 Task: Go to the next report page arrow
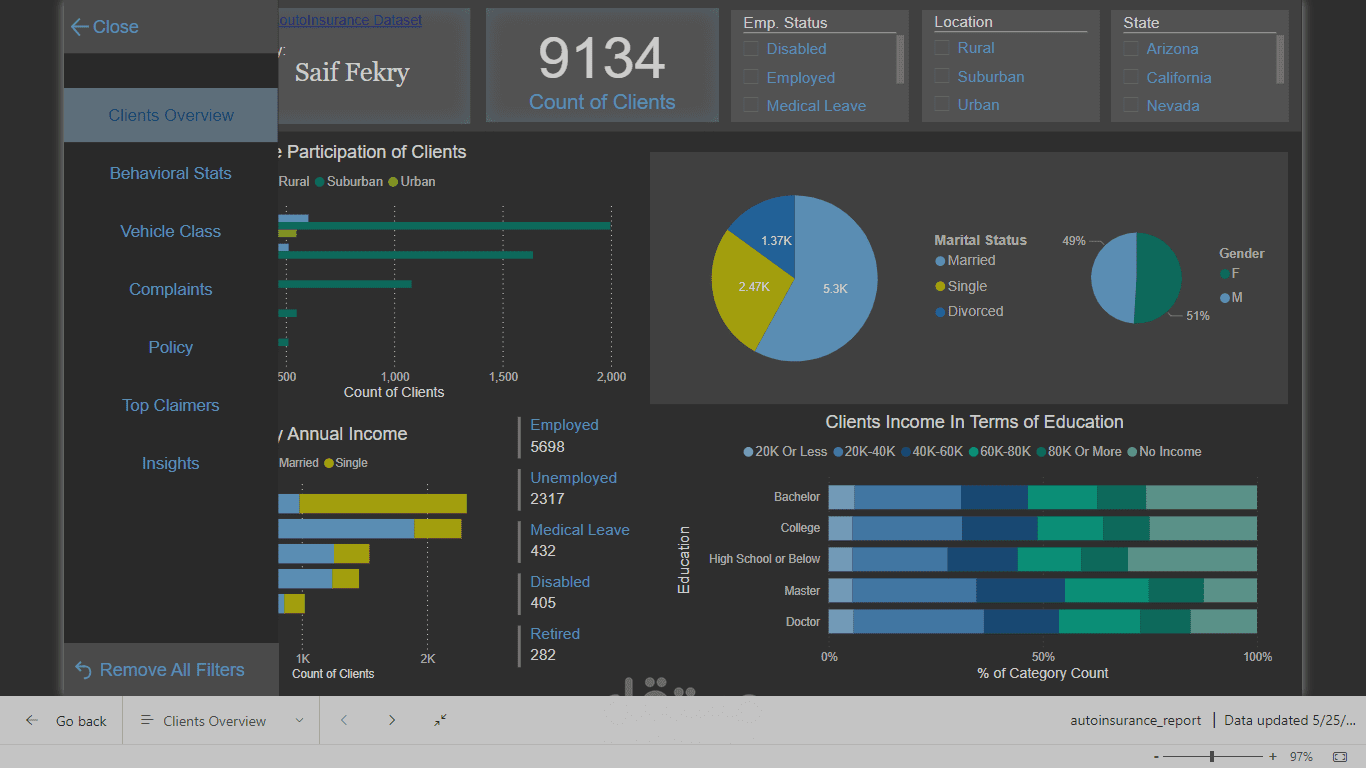[x=392, y=721]
